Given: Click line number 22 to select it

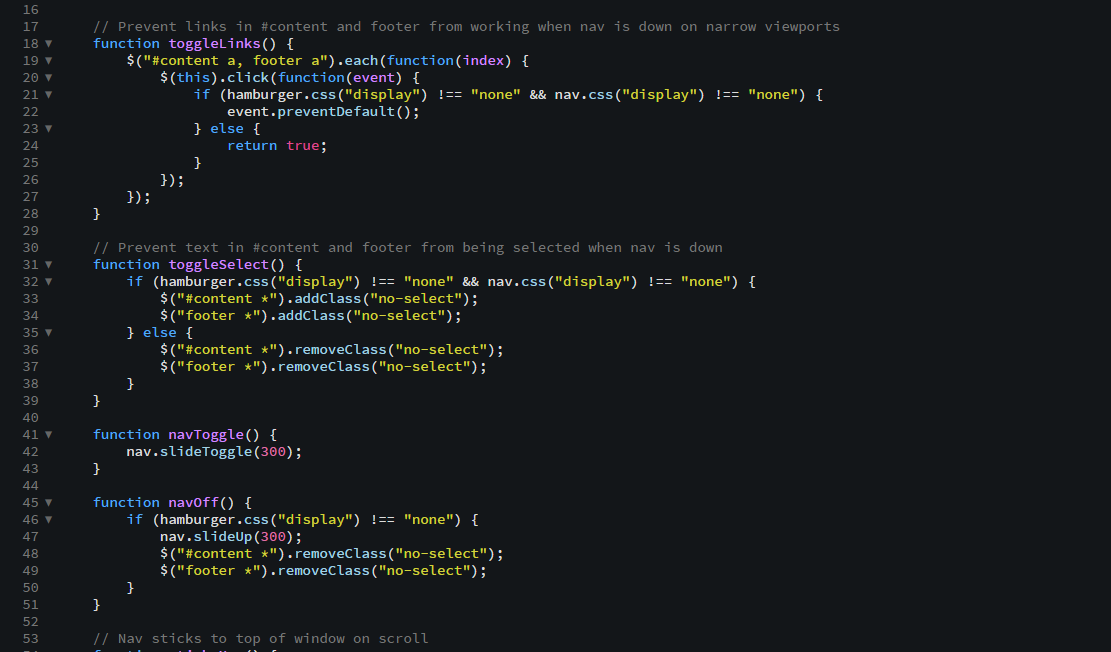Looking at the screenshot, I should [x=30, y=111].
